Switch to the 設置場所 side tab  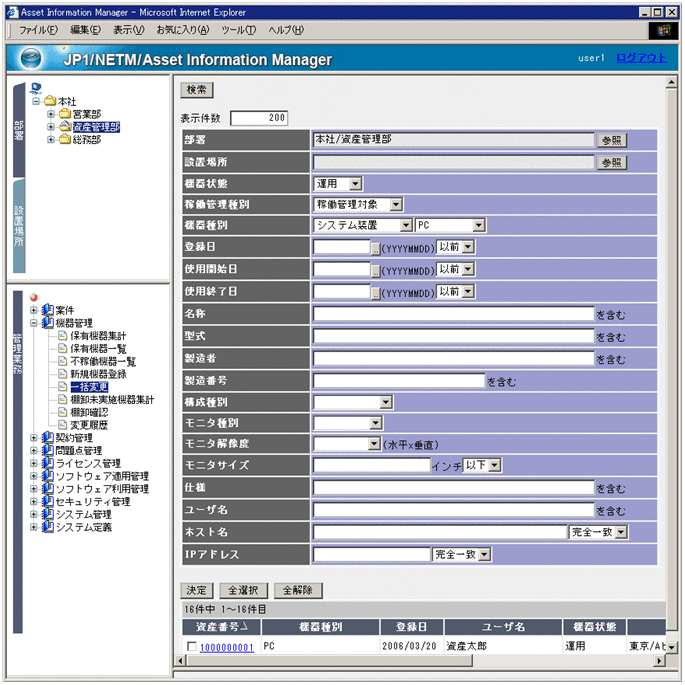point(18,225)
